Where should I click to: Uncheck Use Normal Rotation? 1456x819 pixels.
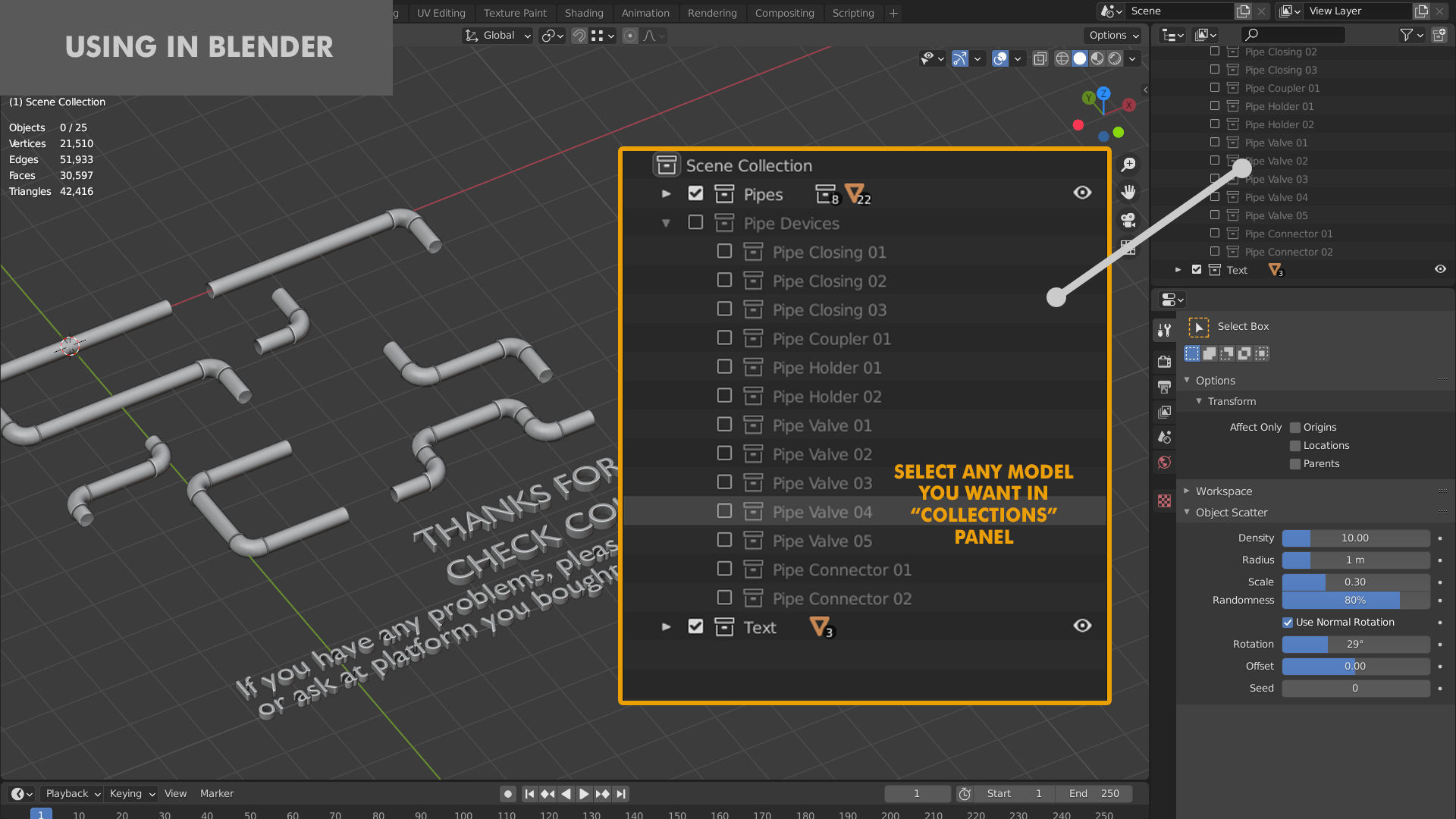click(1288, 623)
